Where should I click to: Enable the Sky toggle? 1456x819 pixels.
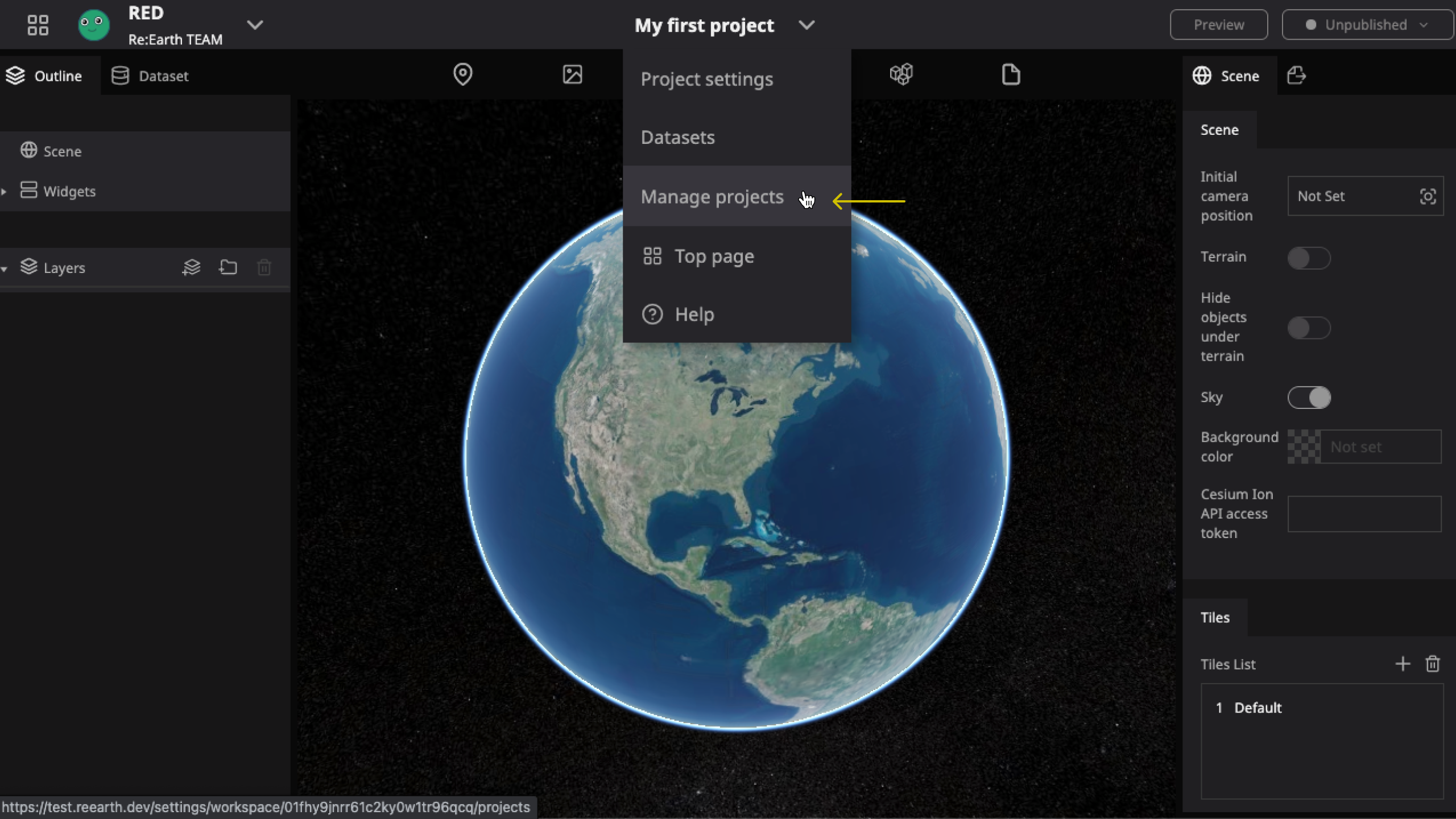(x=1309, y=397)
